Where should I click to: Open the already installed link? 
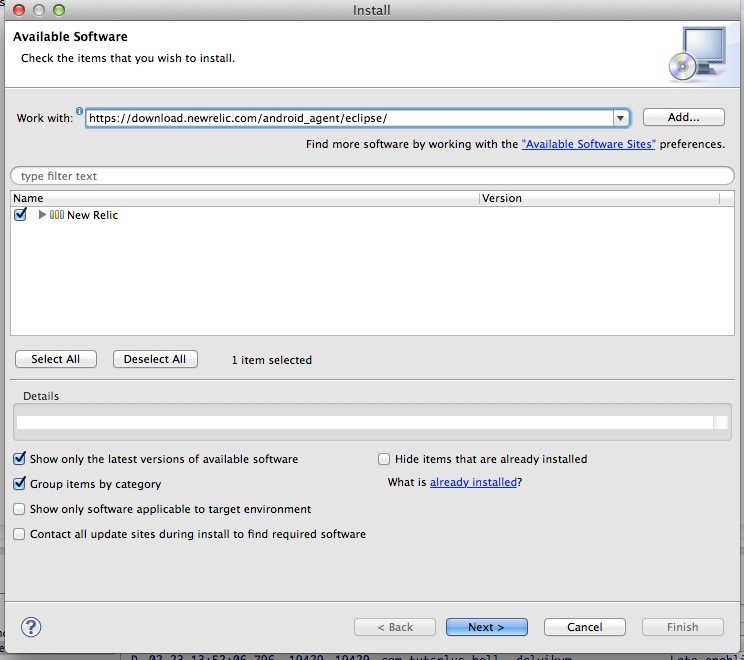click(x=473, y=482)
